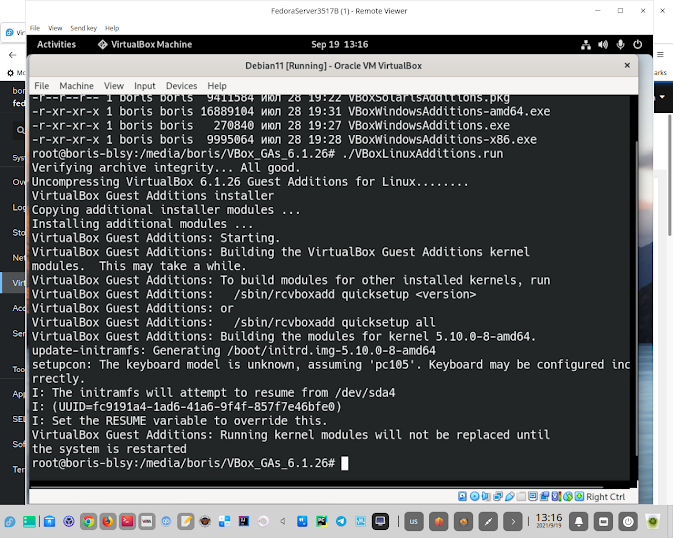Image resolution: width=673 pixels, height=538 pixels.
Task: Click the Right Ctrl host key label
Action: click(606, 497)
